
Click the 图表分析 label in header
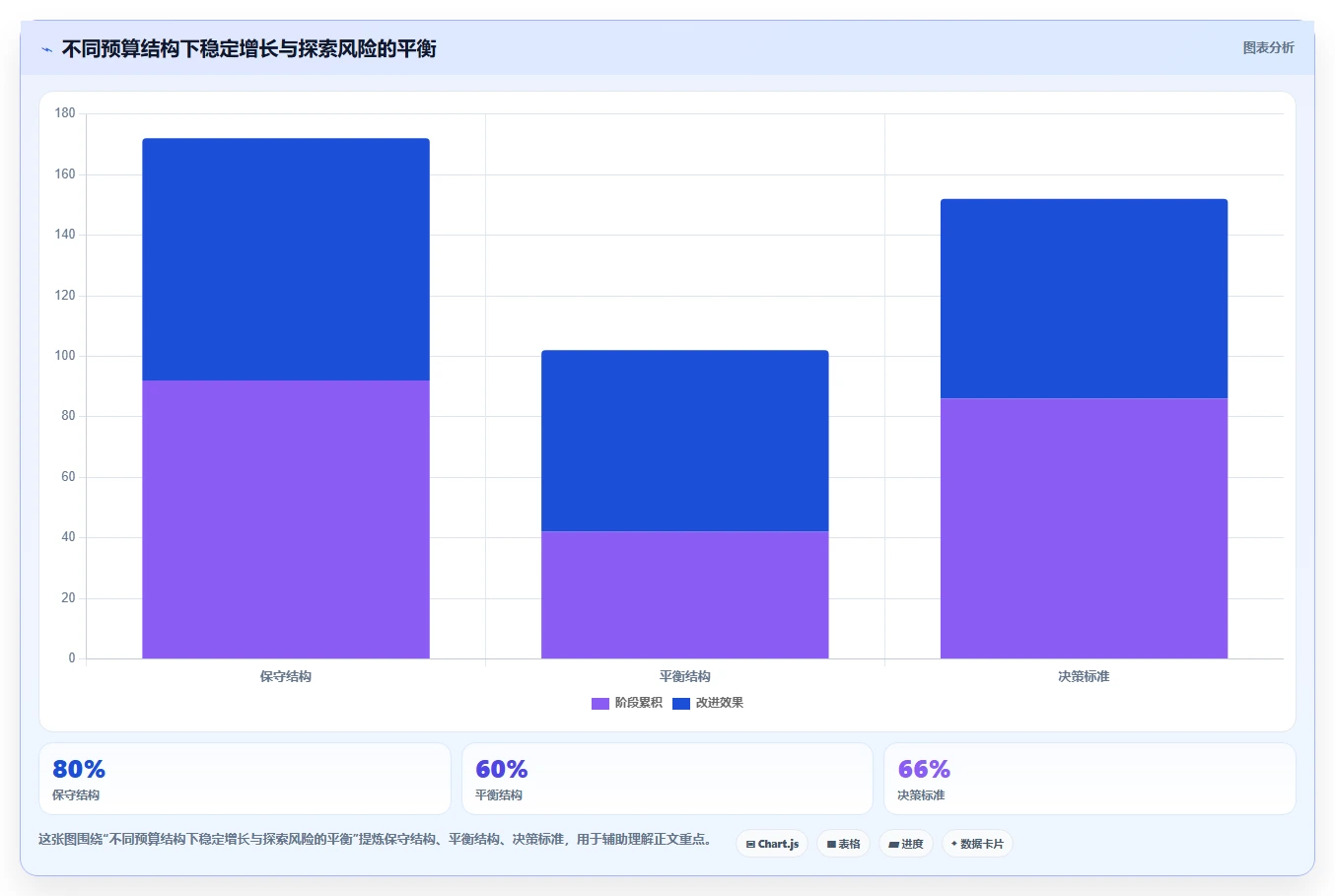(1268, 47)
